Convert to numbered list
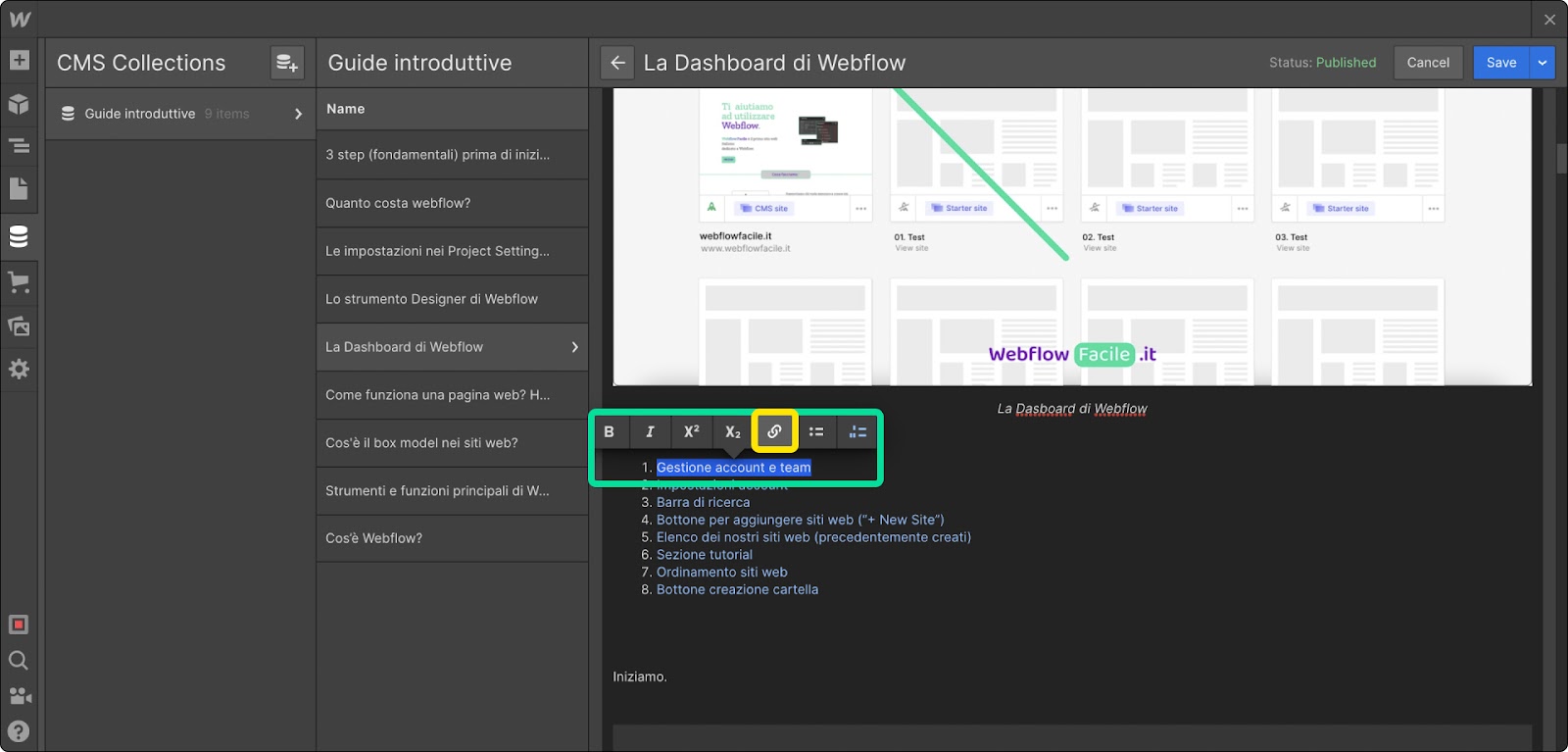The image size is (1568, 752). pos(857,431)
